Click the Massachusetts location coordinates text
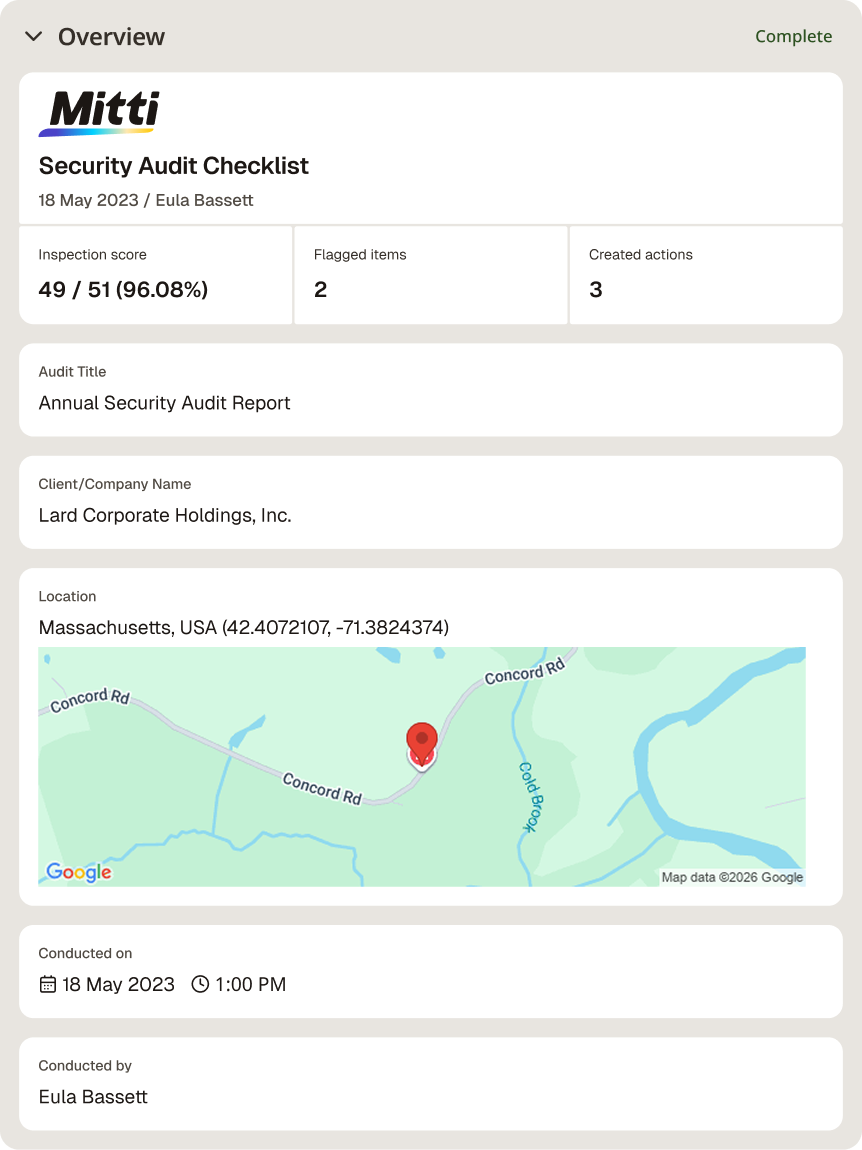The width and height of the screenshot is (862, 1150). pos(244,628)
